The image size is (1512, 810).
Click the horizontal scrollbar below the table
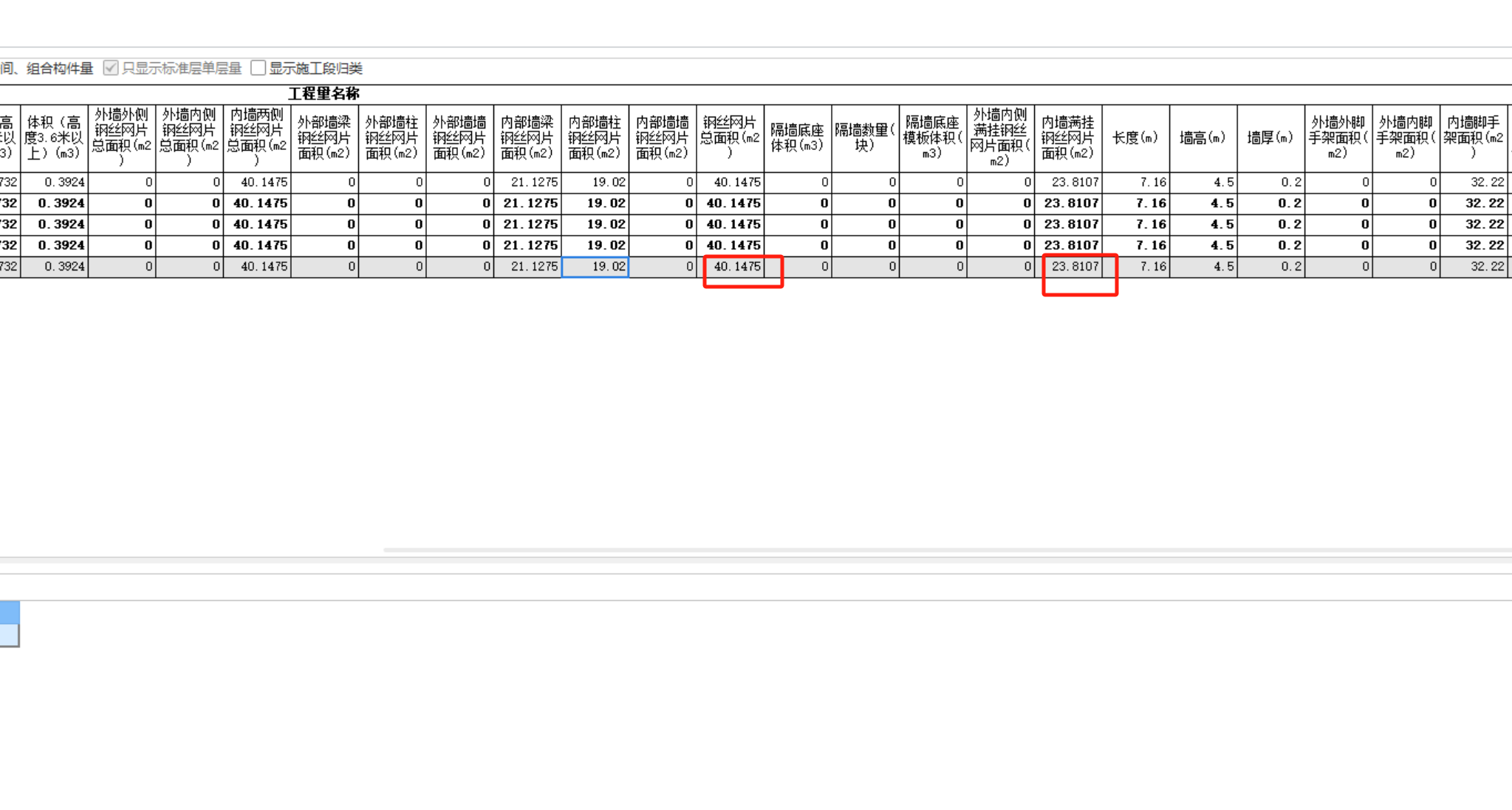[947, 550]
